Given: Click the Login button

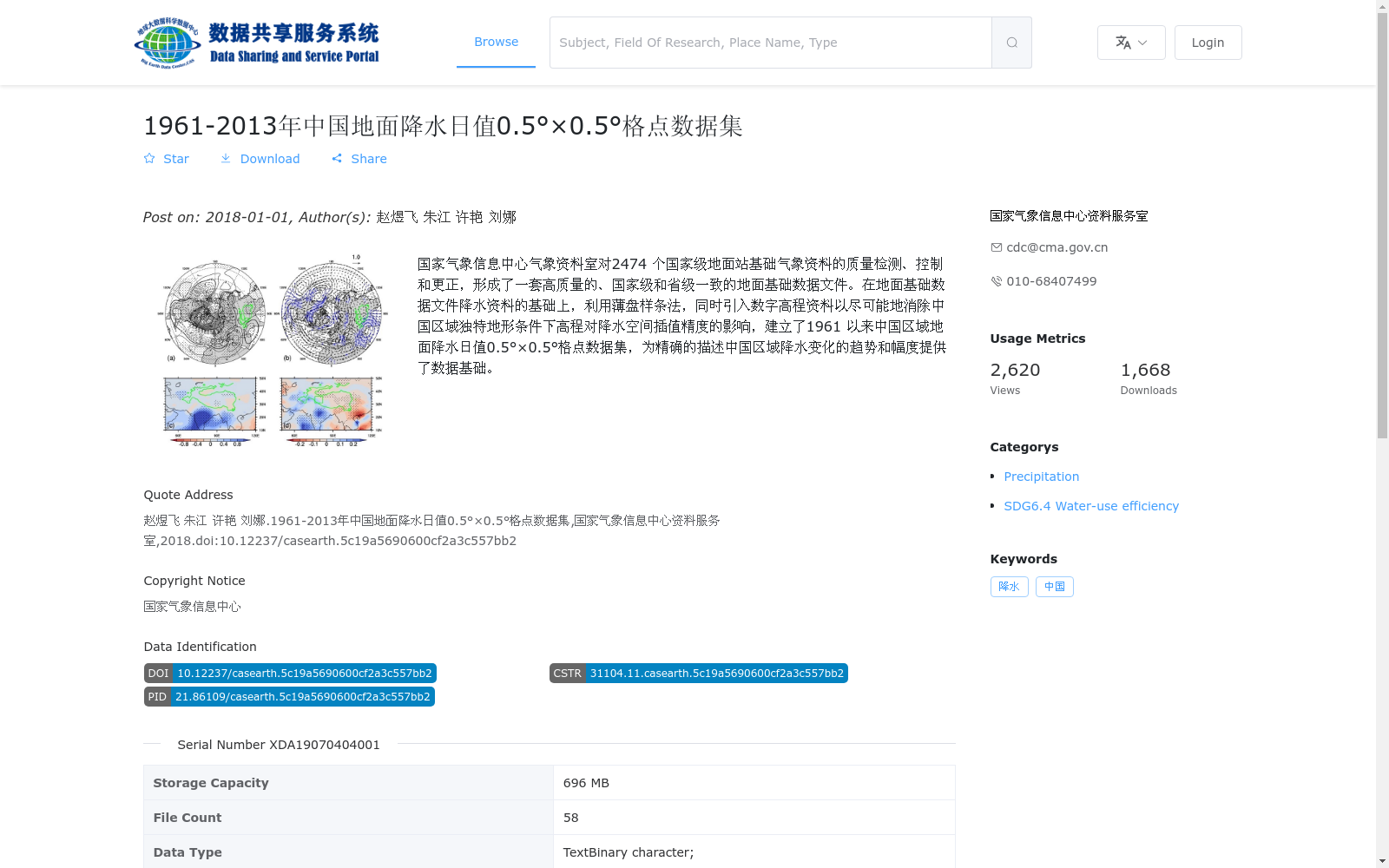Looking at the screenshot, I should [1208, 43].
